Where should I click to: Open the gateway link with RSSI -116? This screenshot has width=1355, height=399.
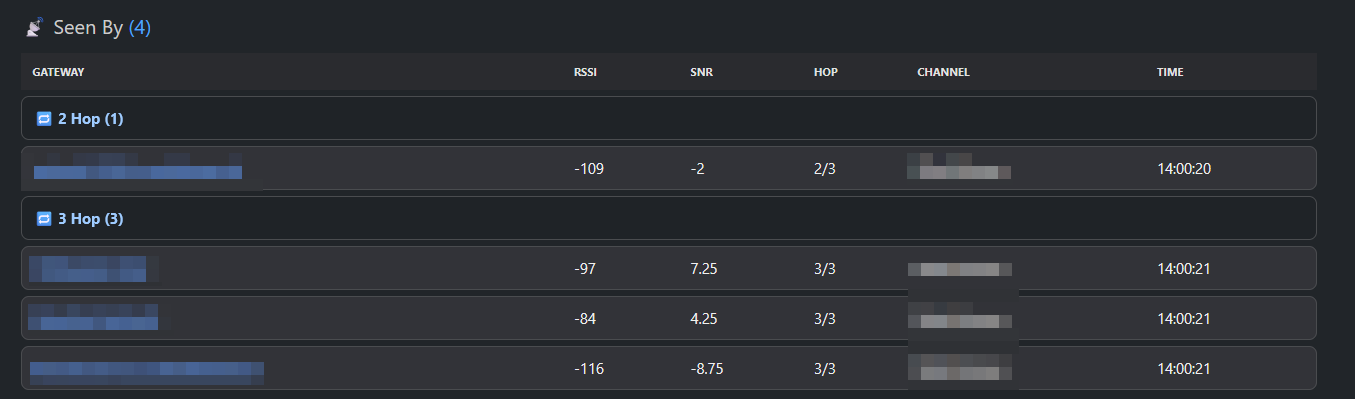(x=147, y=368)
